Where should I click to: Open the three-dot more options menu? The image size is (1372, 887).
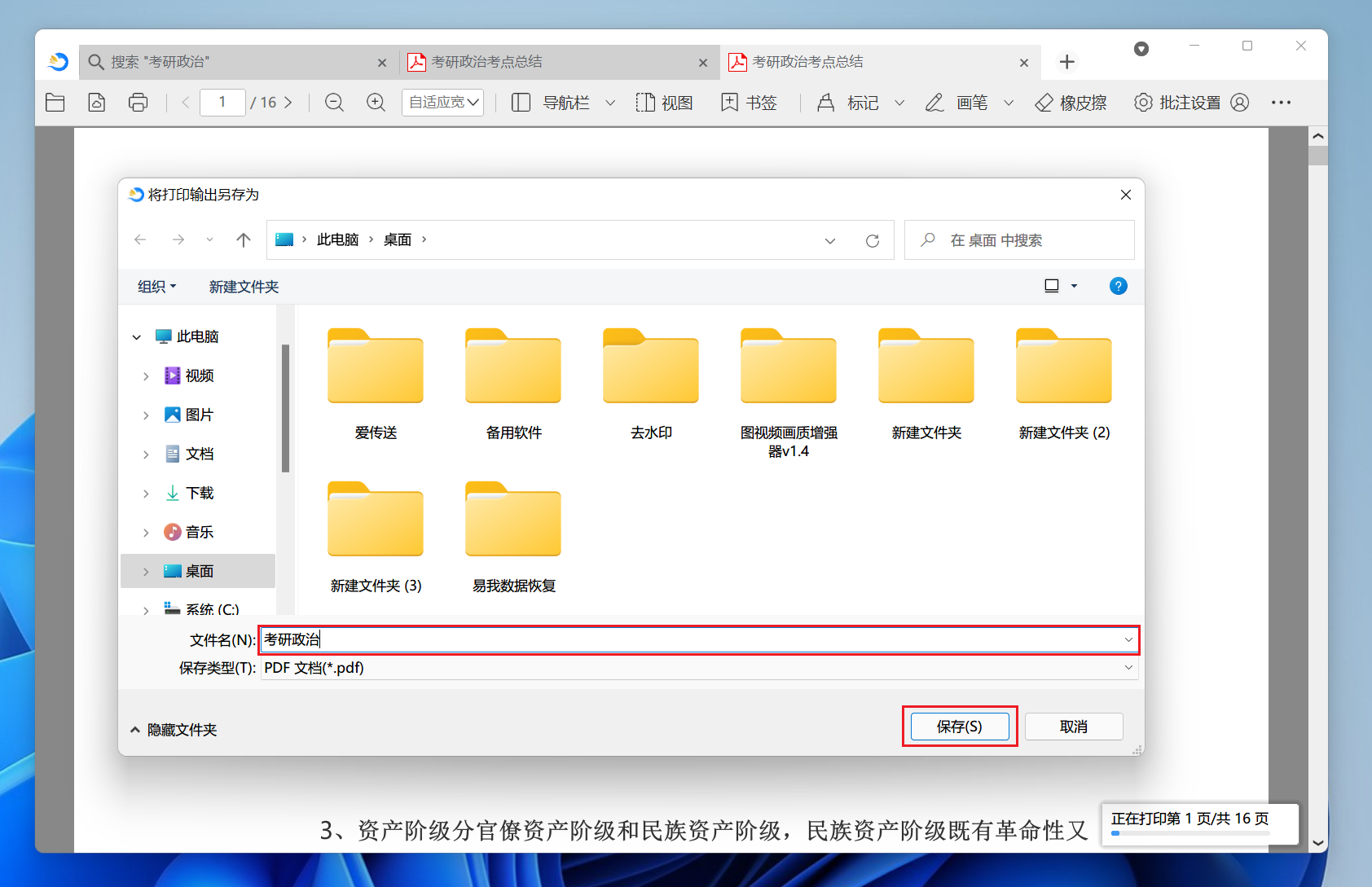point(1281,103)
